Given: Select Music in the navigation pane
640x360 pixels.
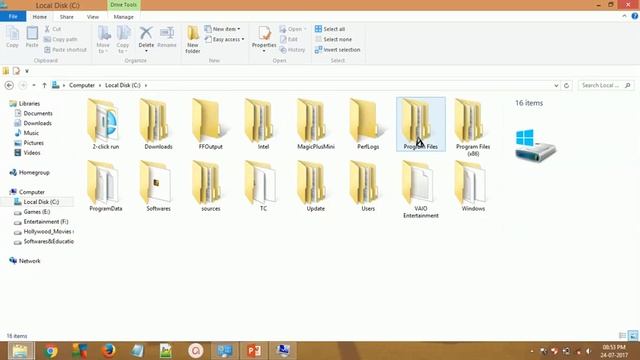Looking at the screenshot, I should [31, 133].
